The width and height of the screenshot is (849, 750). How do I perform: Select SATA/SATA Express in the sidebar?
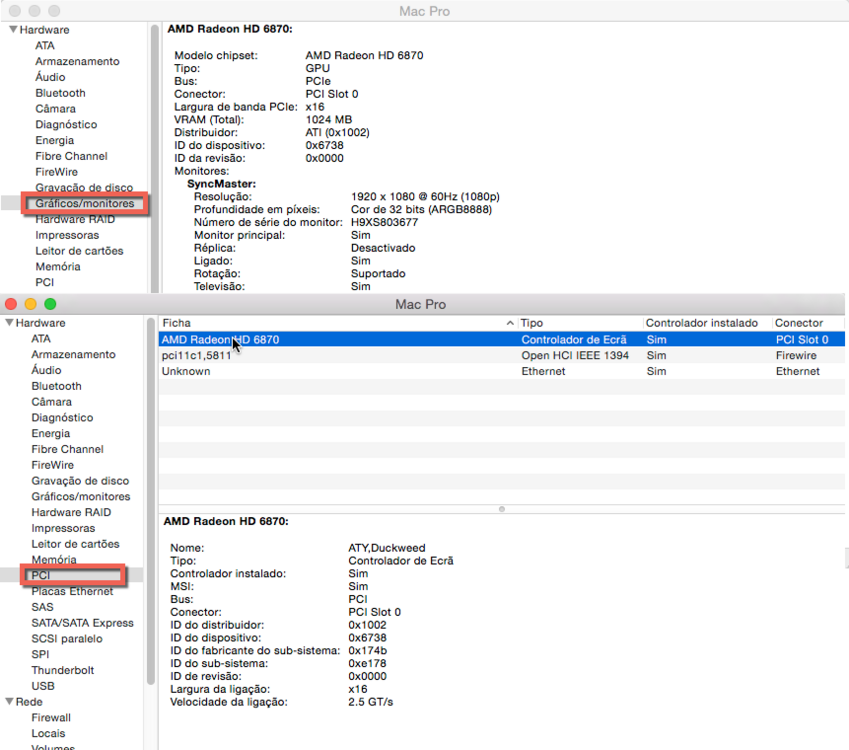click(82, 623)
